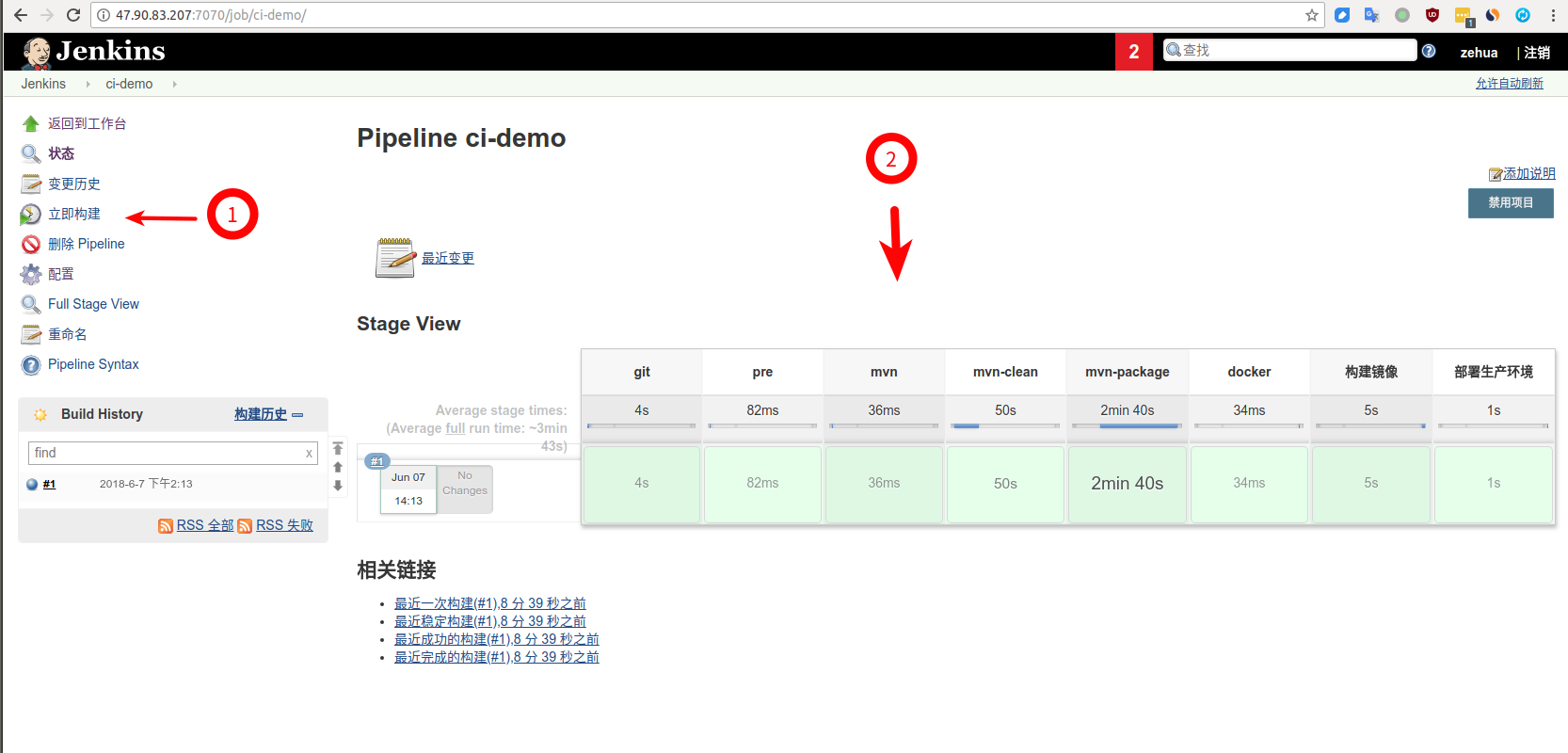Click the git stage 4s result cell
This screenshot has height=753, width=1568.
pos(642,484)
